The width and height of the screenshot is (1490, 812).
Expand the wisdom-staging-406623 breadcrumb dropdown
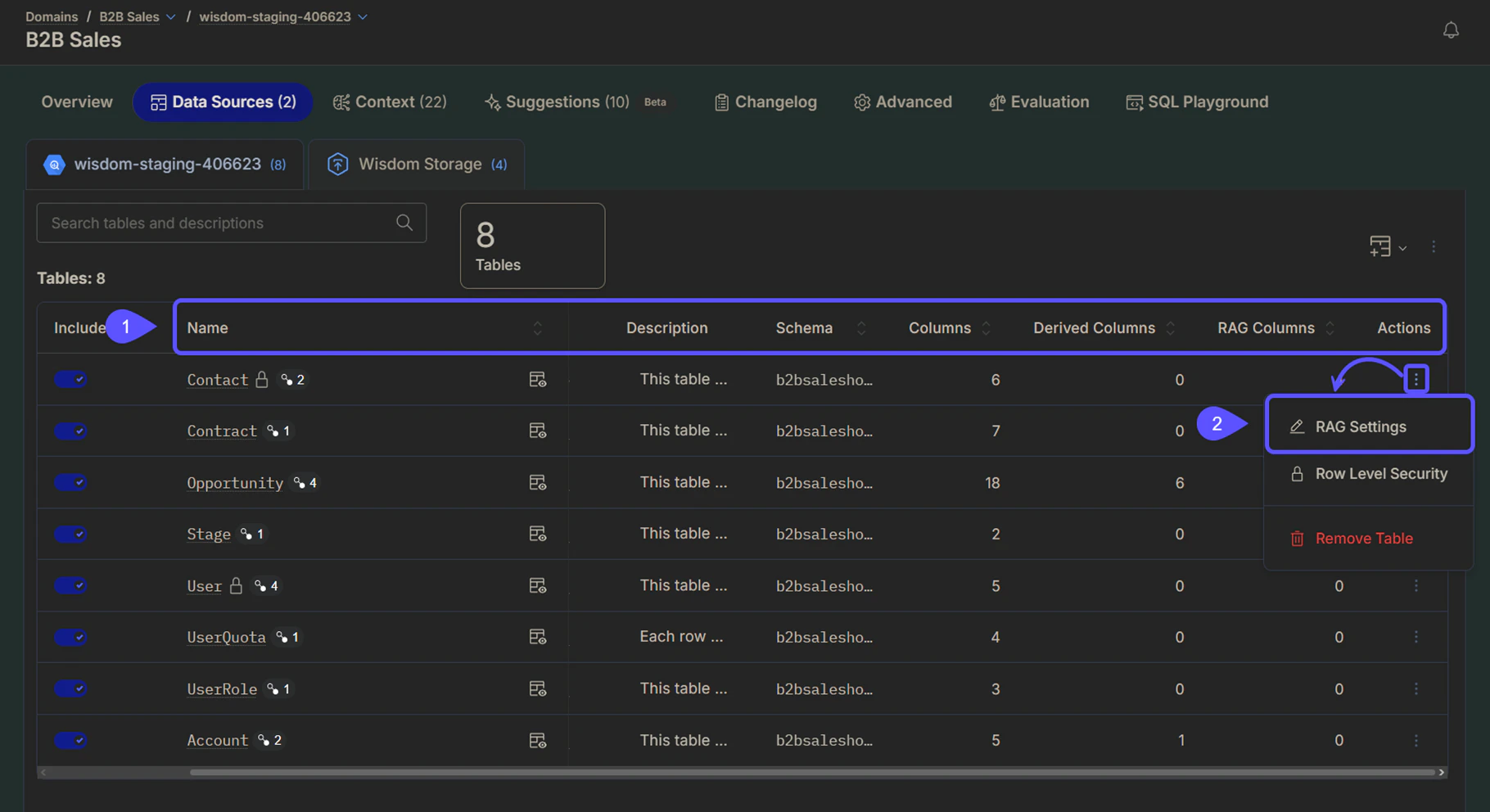363,17
